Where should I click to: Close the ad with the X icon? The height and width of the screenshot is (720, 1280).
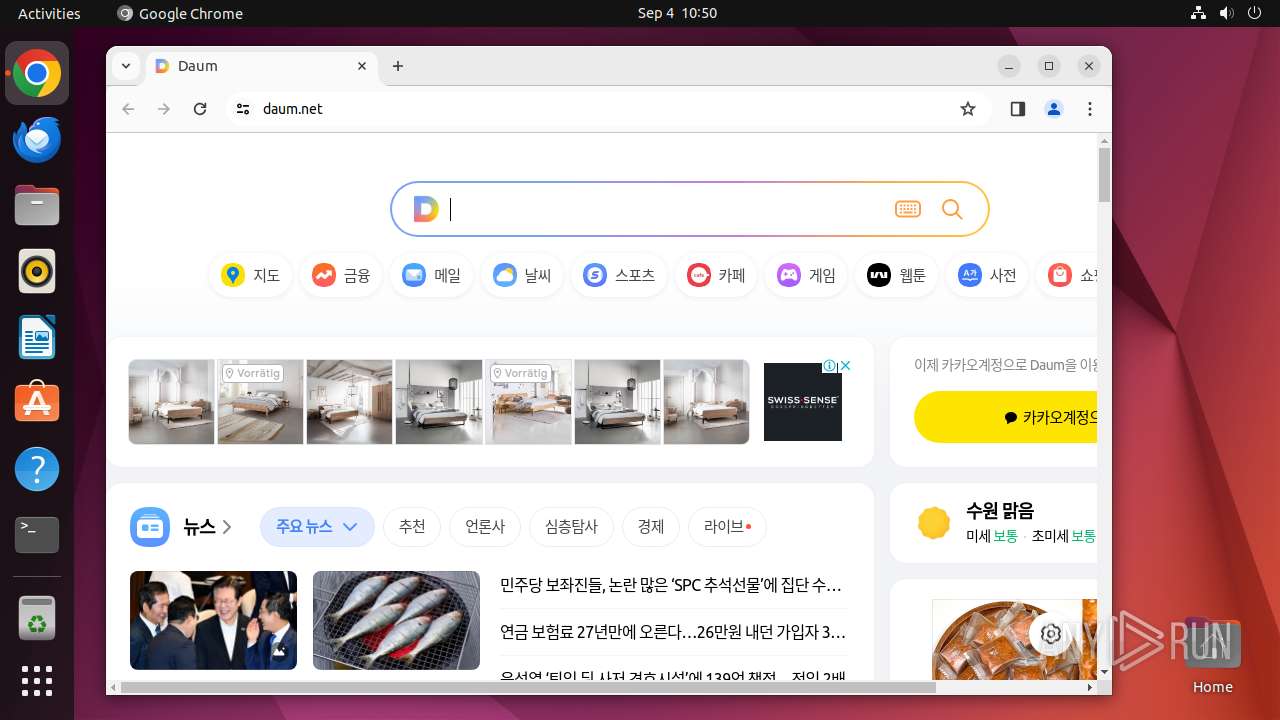846,366
